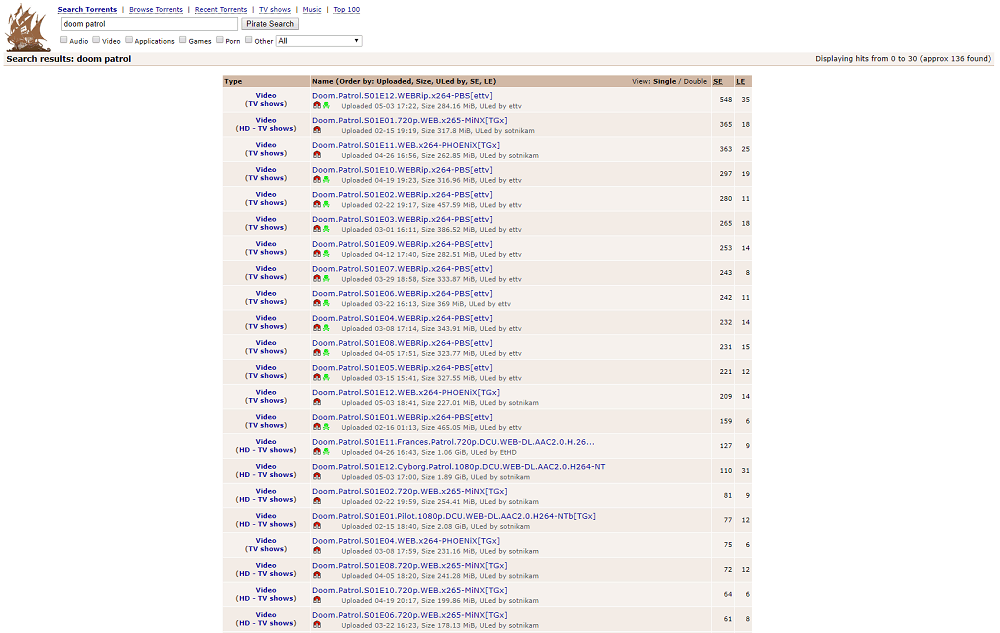Click magnet icon for Doom.Patrol.S01E07.WEBRip.x264-PBS[ettv]
The image size is (1000, 633).
point(317,279)
